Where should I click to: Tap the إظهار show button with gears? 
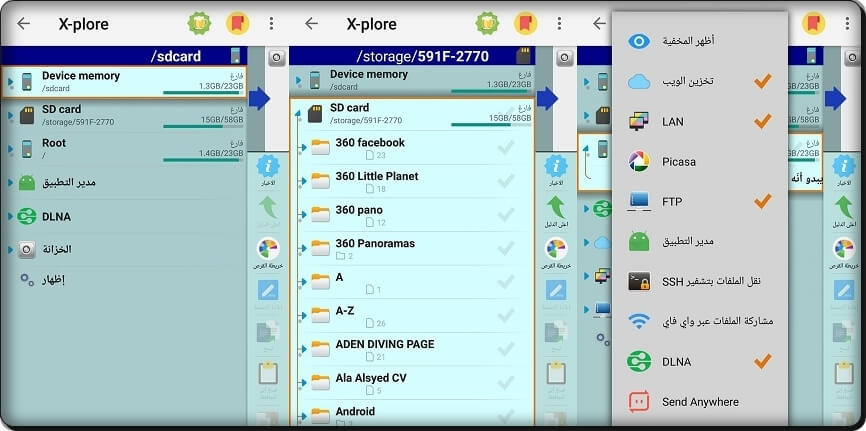43,280
